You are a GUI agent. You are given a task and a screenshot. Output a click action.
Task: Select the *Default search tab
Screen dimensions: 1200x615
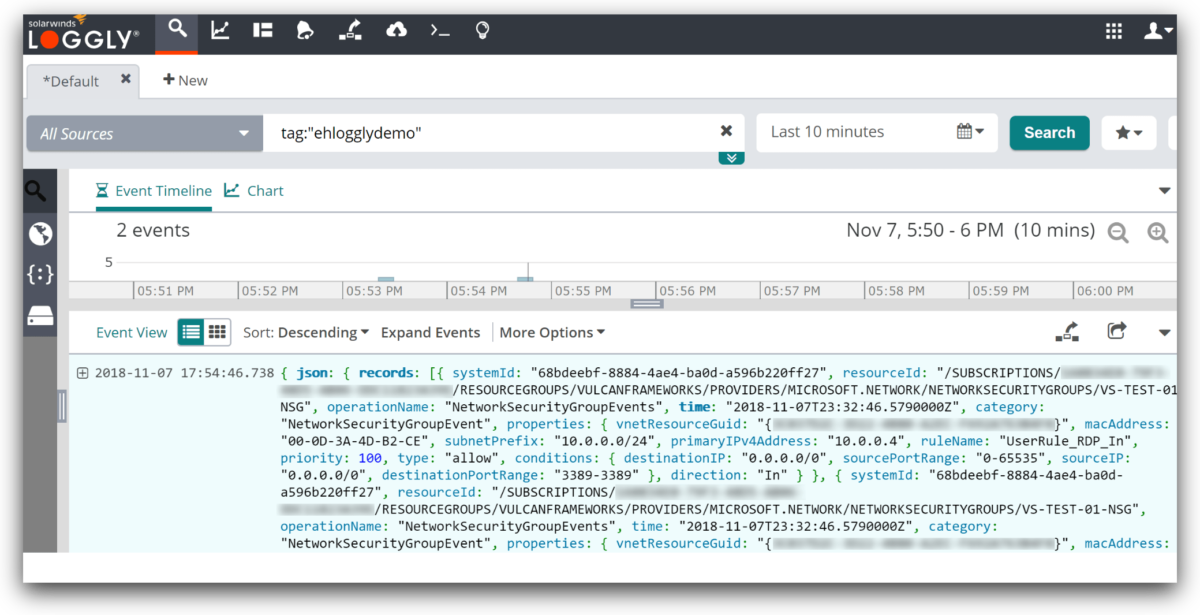coord(72,80)
